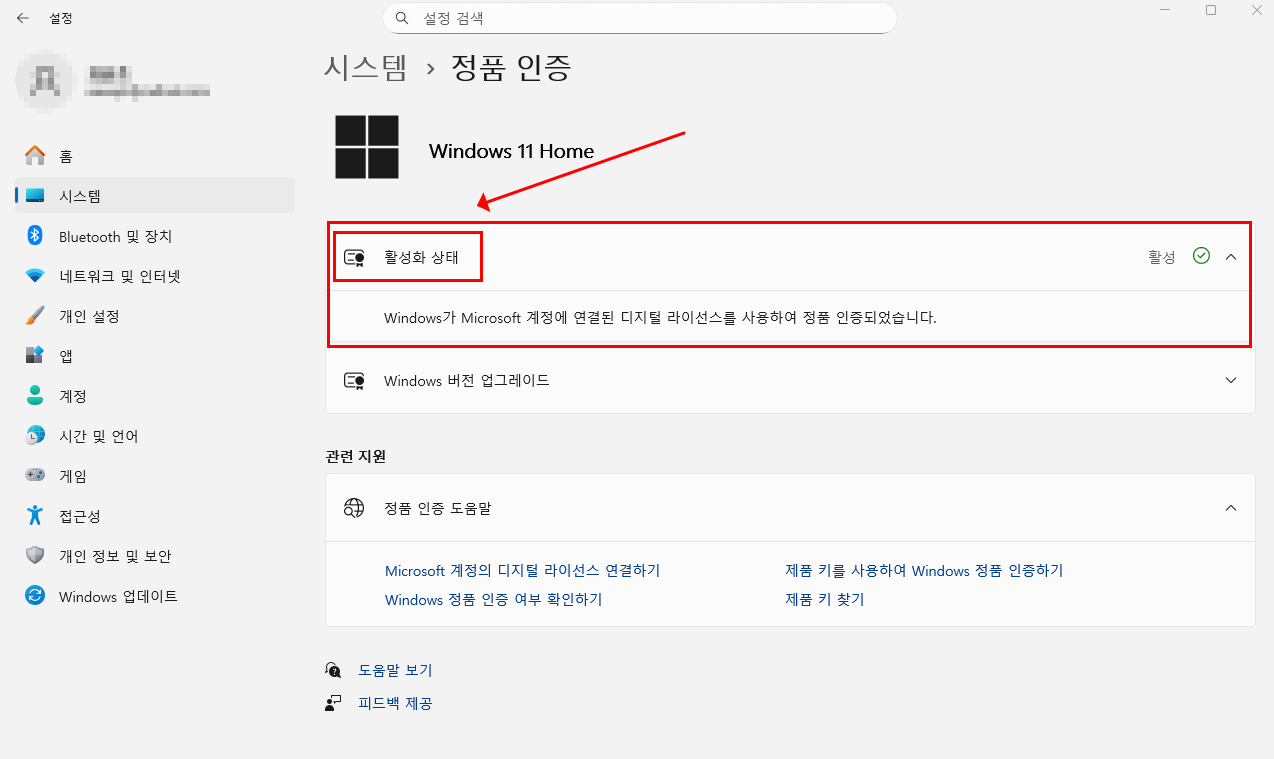
Task: Open 제품 키를 사용하여 Windows 정품 인증하기
Action: [924, 571]
